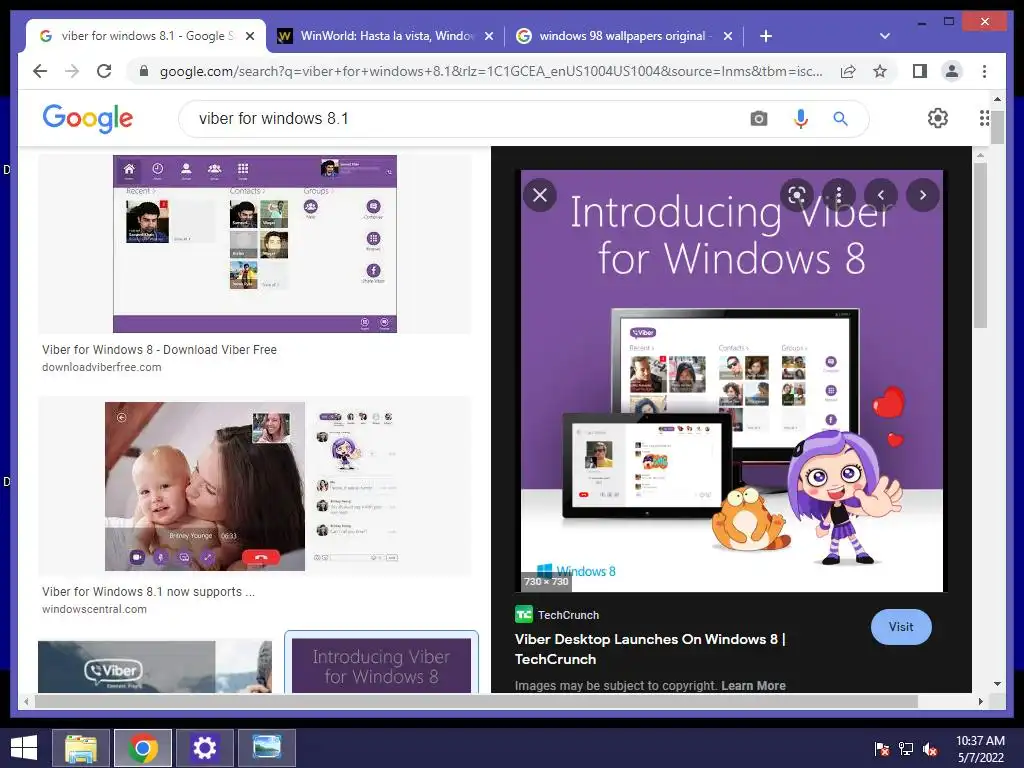Open Viber for Windows 8.1 now supports result
The image size is (1024, 768).
pyautogui.click(x=148, y=592)
